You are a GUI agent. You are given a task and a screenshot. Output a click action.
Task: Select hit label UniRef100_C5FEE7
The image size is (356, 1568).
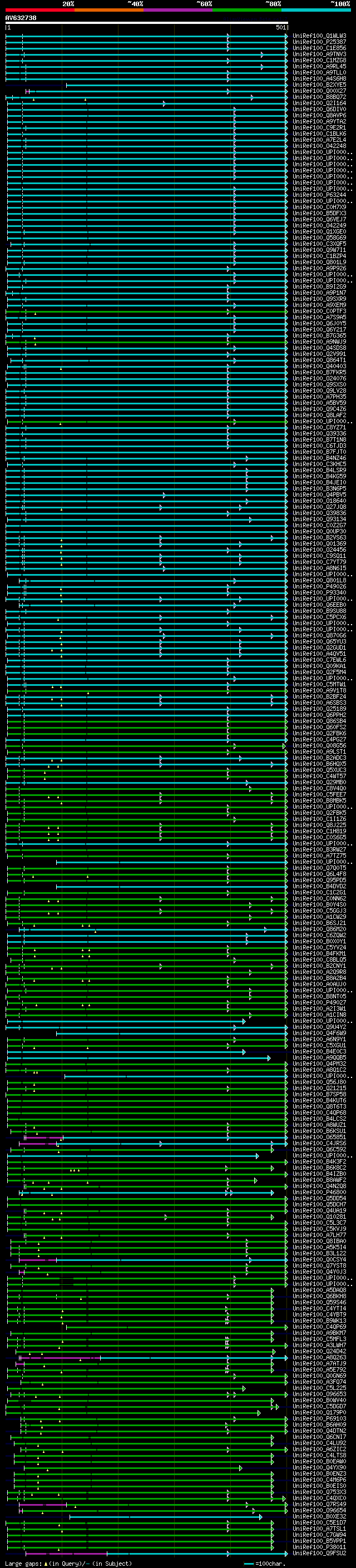pos(319,794)
